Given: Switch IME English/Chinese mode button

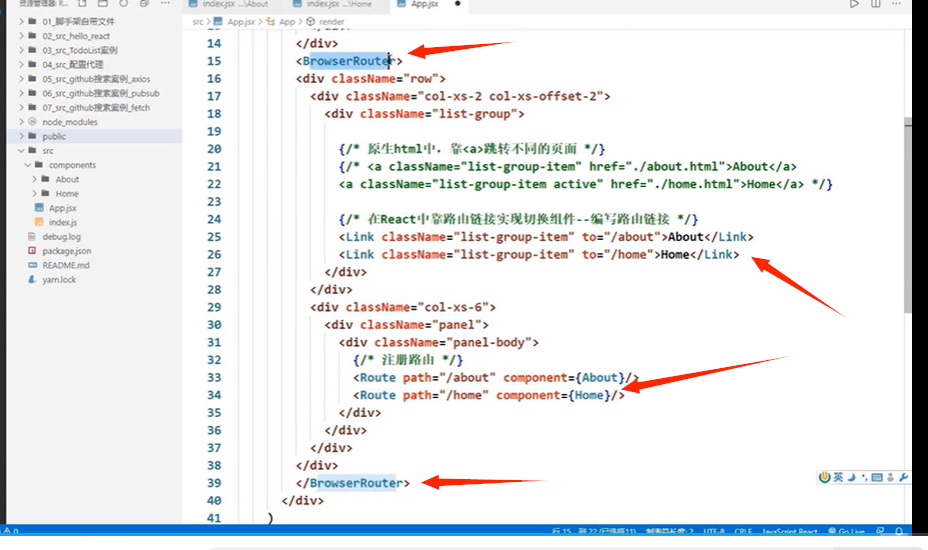Looking at the screenshot, I should point(838,477).
